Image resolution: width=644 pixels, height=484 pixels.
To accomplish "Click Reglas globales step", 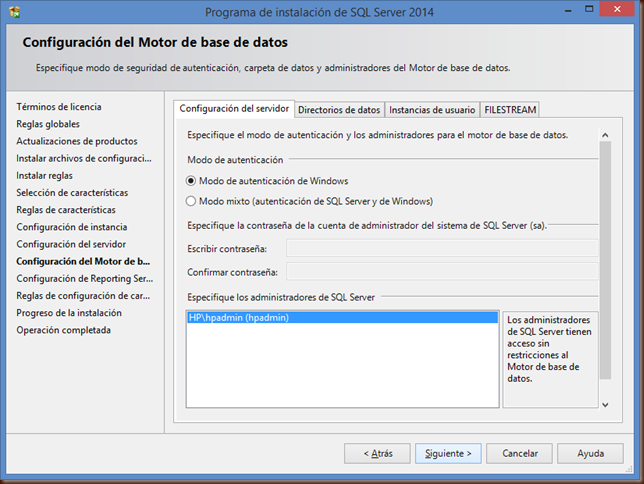I will point(48,124).
